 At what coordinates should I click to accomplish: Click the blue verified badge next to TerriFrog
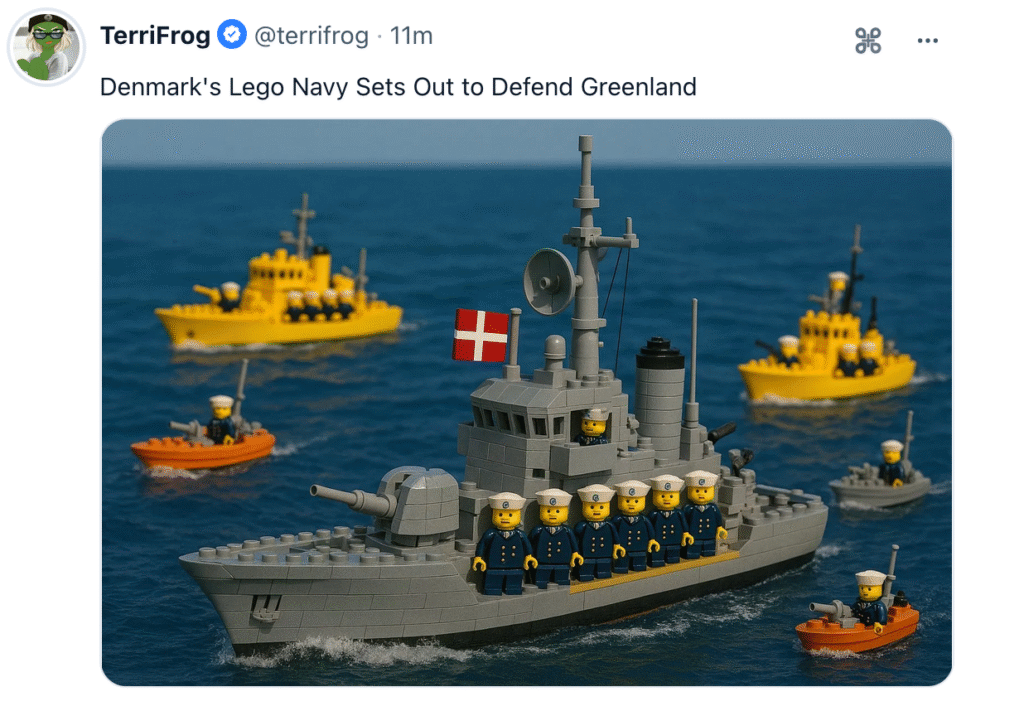tap(232, 35)
